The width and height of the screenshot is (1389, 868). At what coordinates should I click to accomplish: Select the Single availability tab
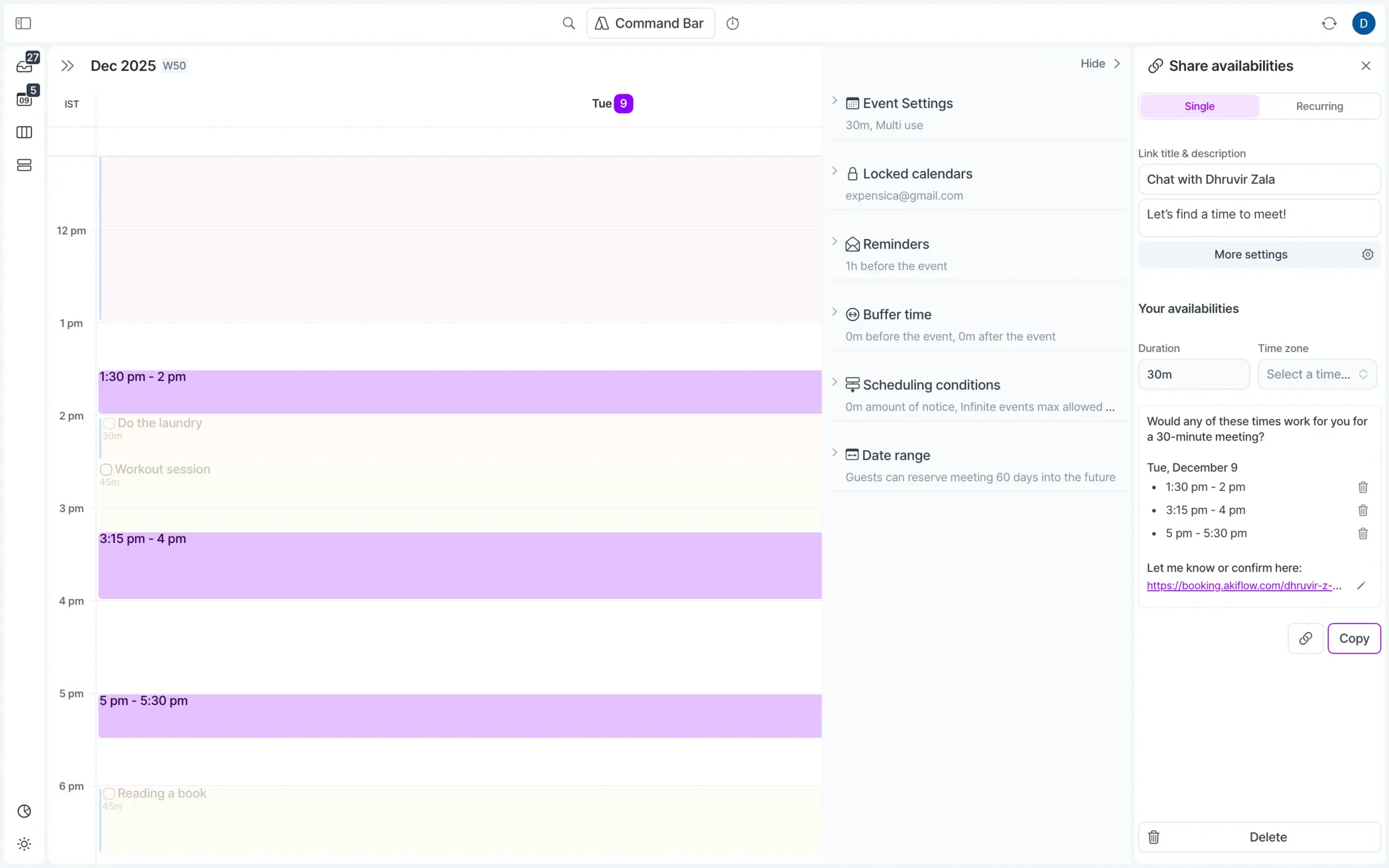[1199, 106]
